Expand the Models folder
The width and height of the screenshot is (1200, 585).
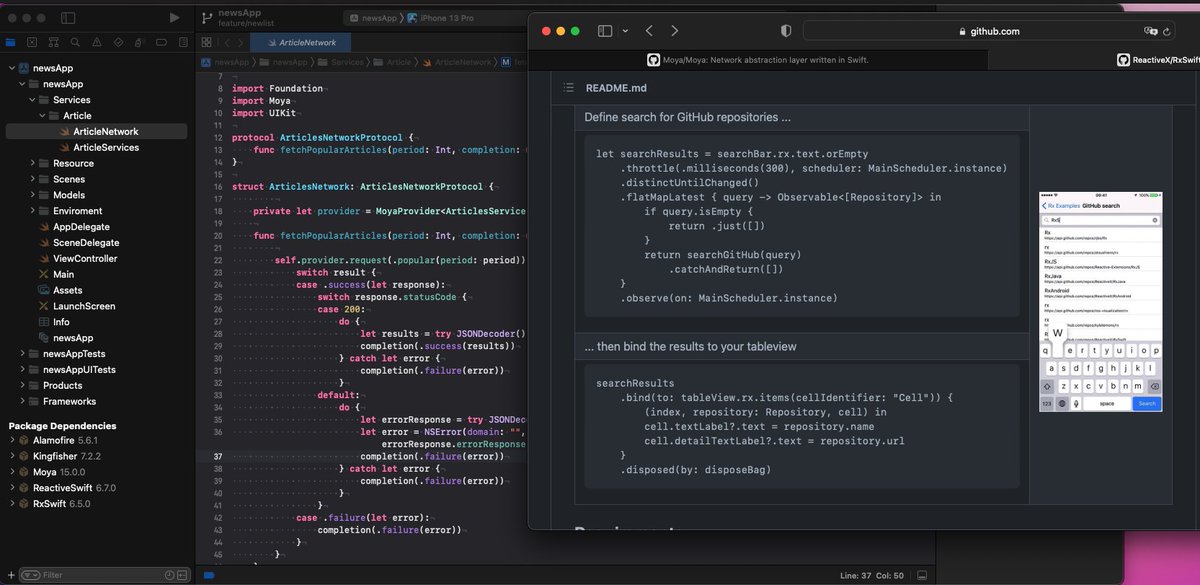[32, 195]
